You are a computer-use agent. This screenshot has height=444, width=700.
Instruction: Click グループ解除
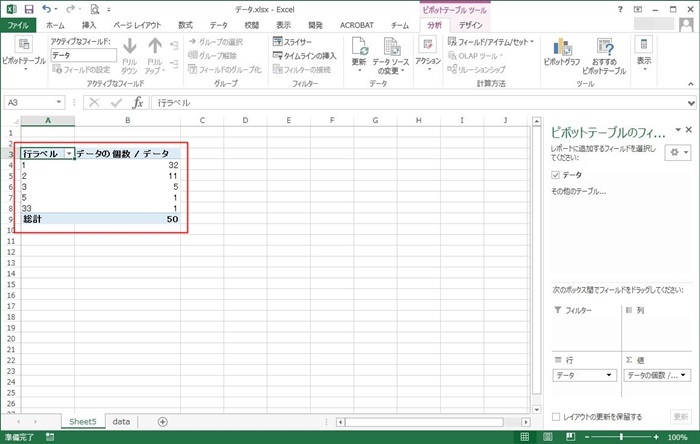coord(212,55)
